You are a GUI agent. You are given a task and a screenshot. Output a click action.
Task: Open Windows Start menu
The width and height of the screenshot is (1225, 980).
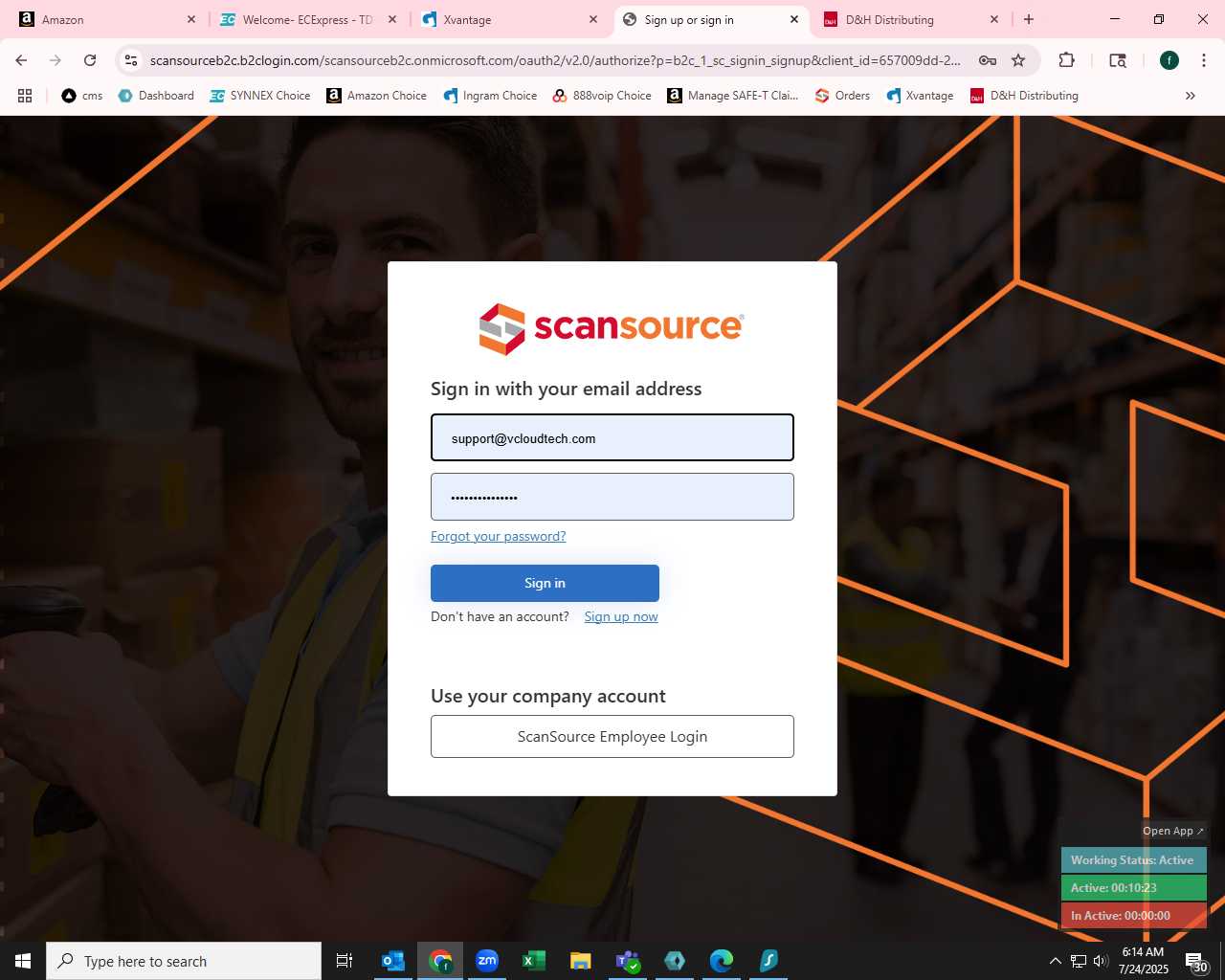click(x=23, y=961)
